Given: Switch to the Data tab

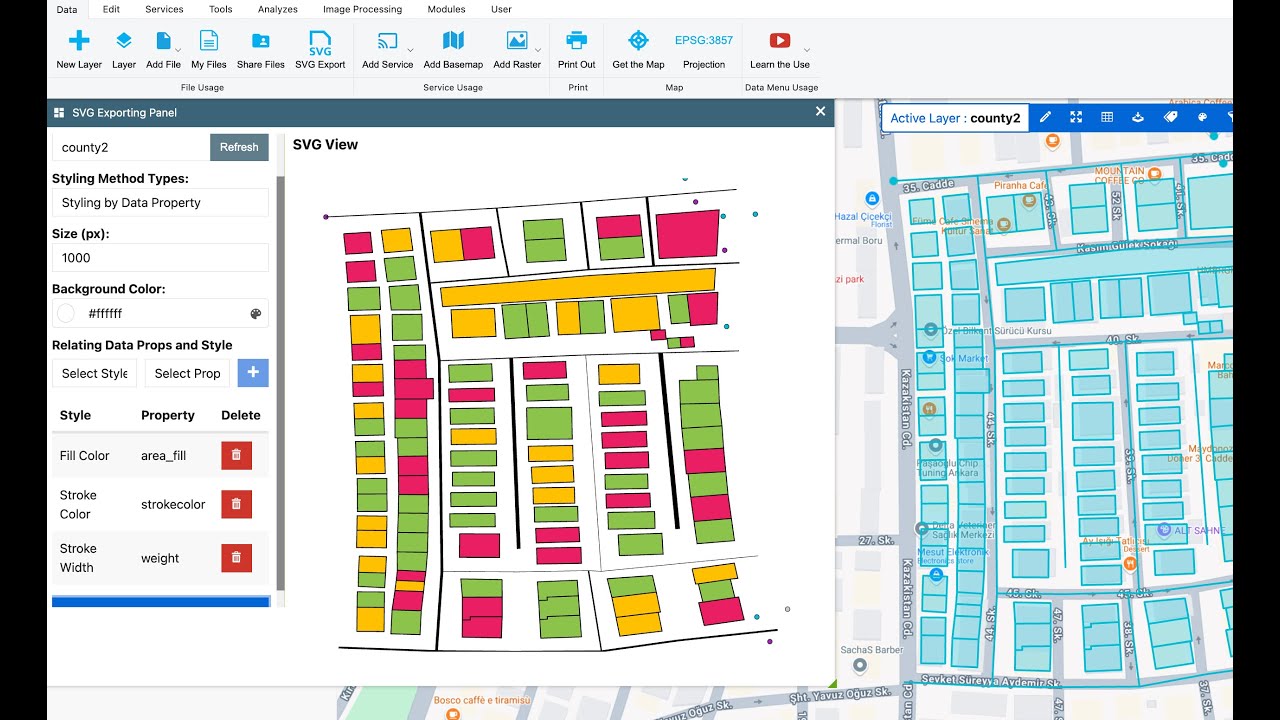Looking at the screenshot, I should pos(67,9).
